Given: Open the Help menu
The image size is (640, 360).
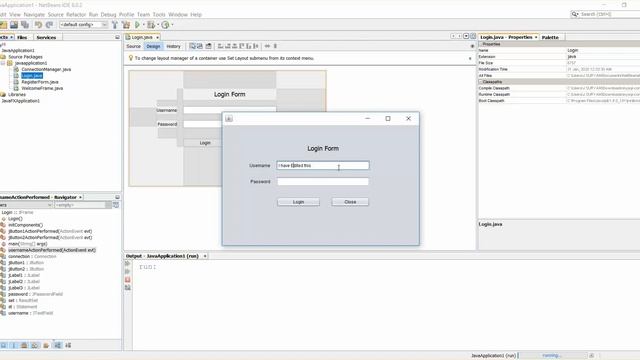Looking at the screenshot, I should tap(196, 14).
